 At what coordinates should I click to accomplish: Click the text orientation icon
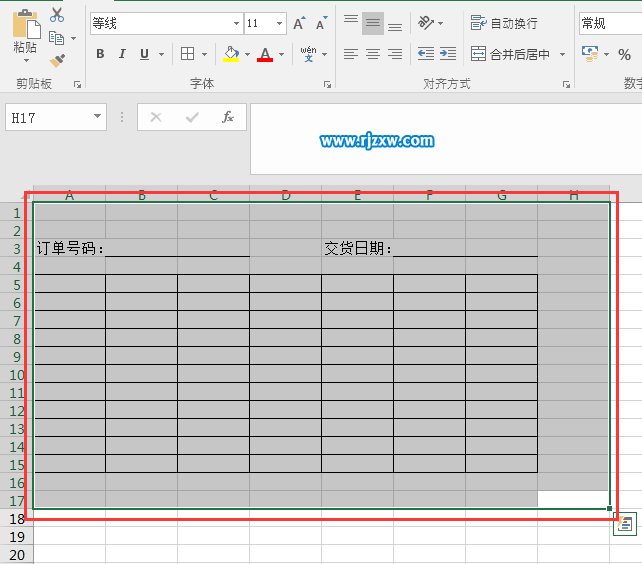tap(426, 23)
